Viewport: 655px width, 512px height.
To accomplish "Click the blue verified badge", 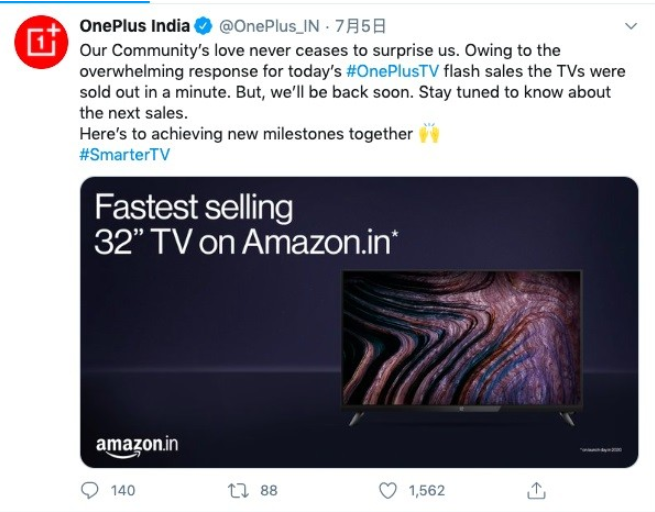I will [204, 26].
